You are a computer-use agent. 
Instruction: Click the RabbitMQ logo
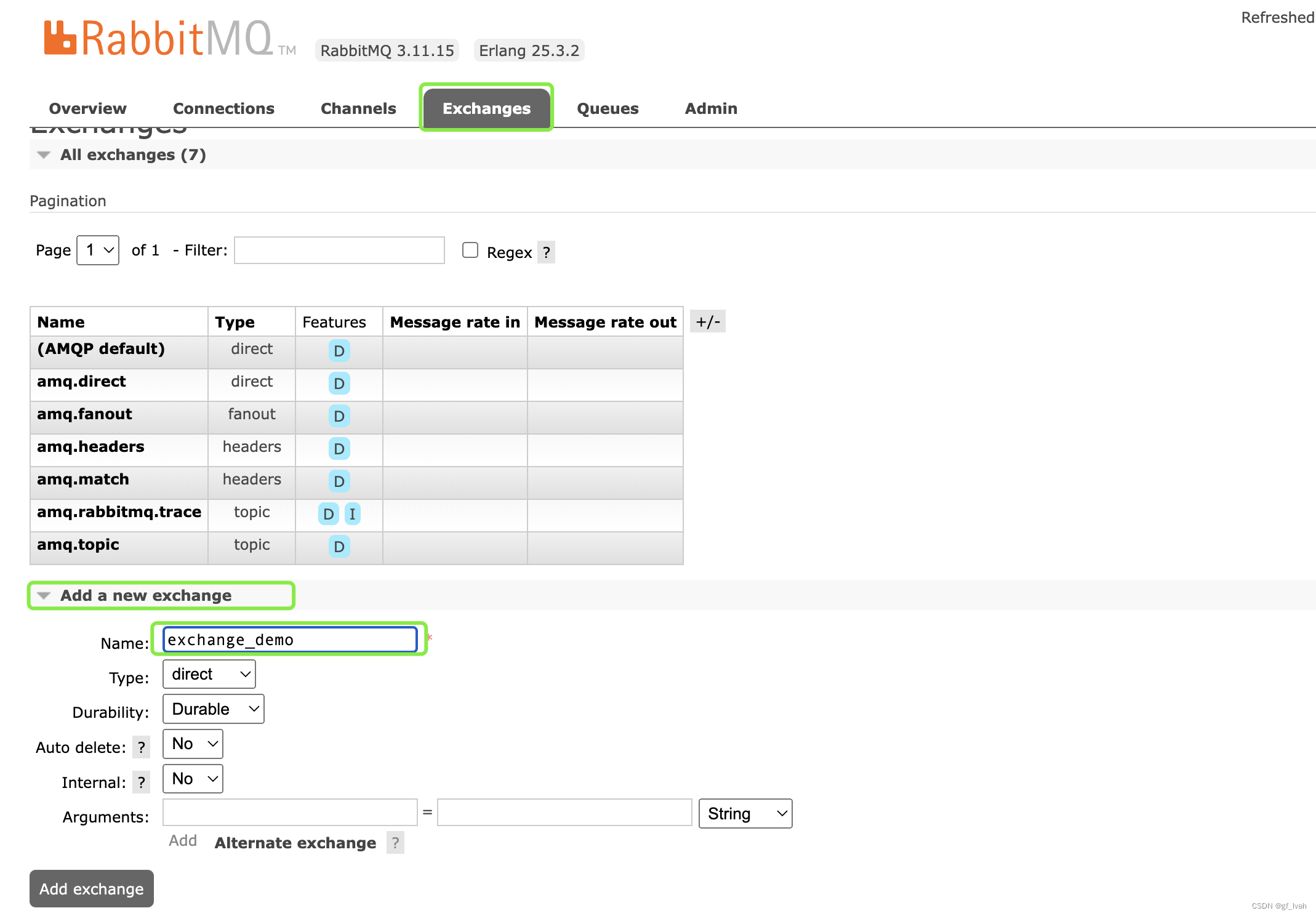click(169, 38)
